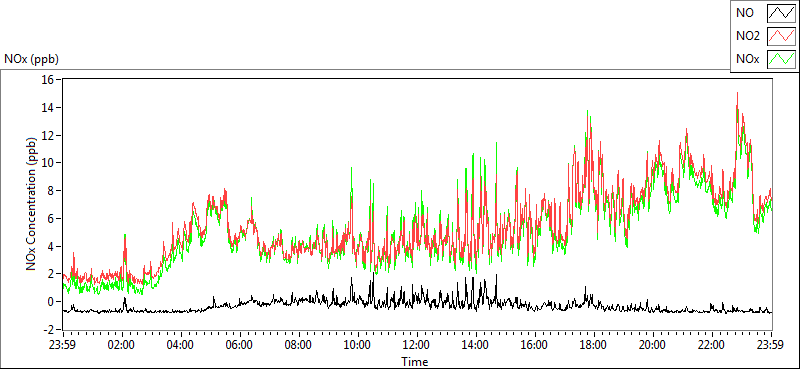Viewport: 800px width, 369px height.
Task: Click the 0 y-axis scale value
Action: 51,302
